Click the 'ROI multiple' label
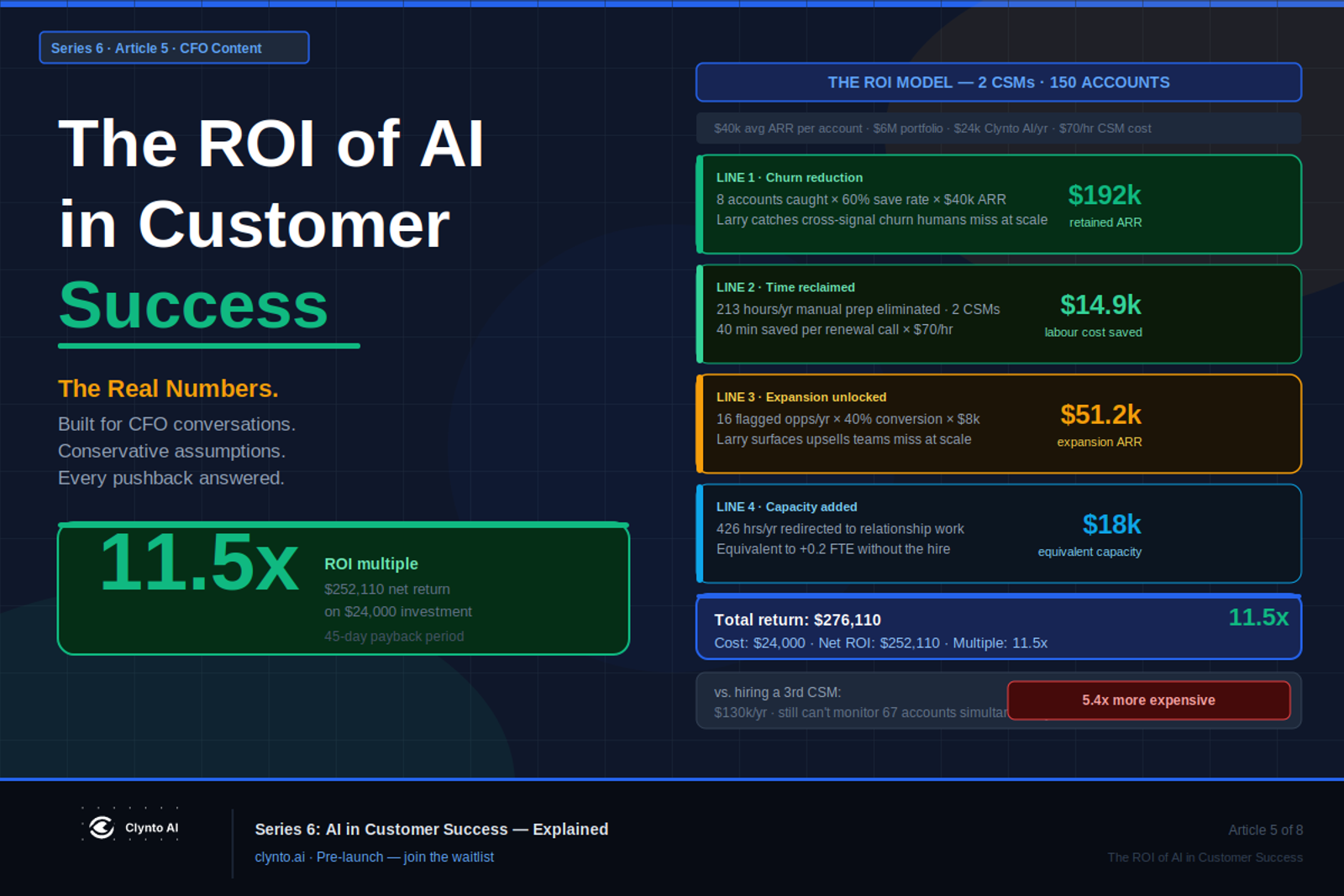 tap(371, 564)
